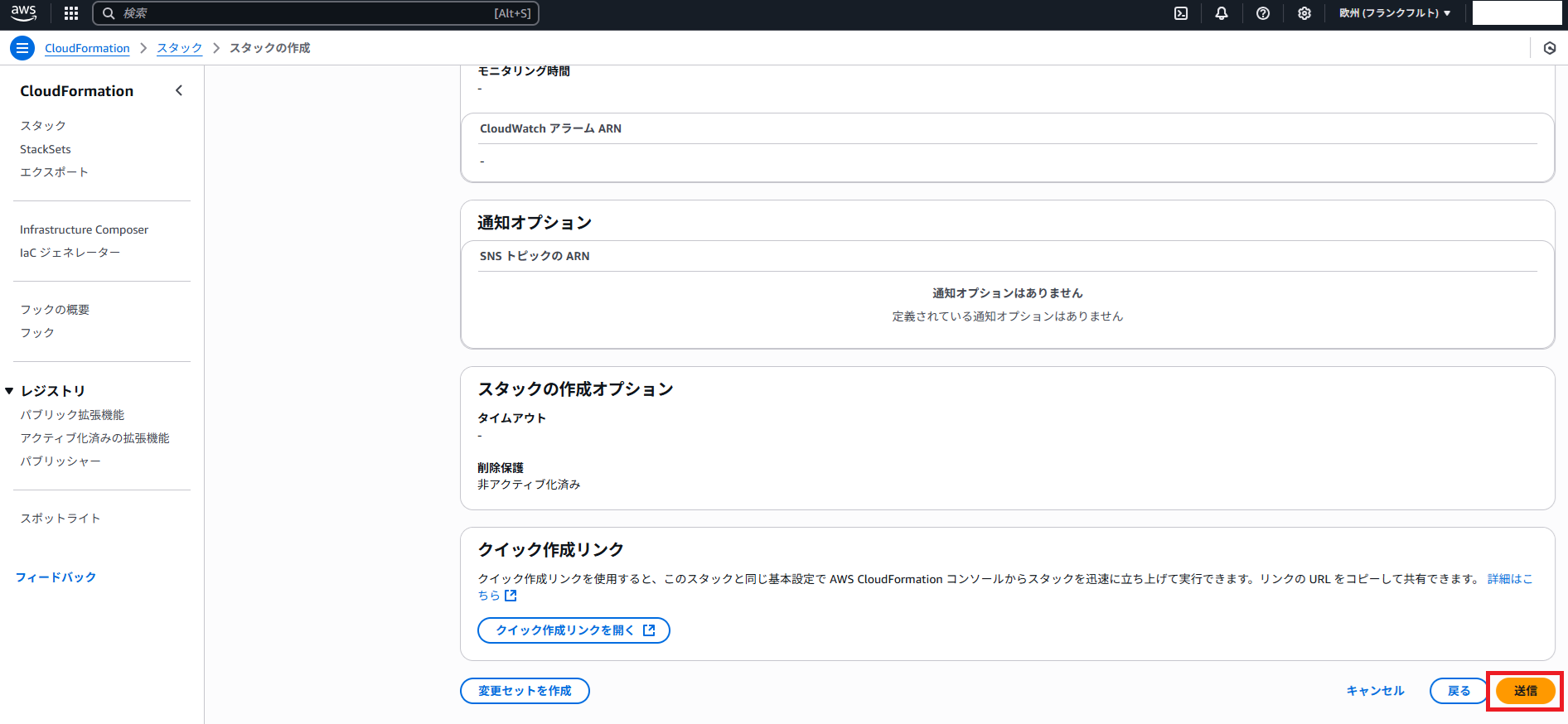Screen dimensions: 1568x724
Task: Open IaC ジェネレーター in sidebar
Action: coord(70,252)
